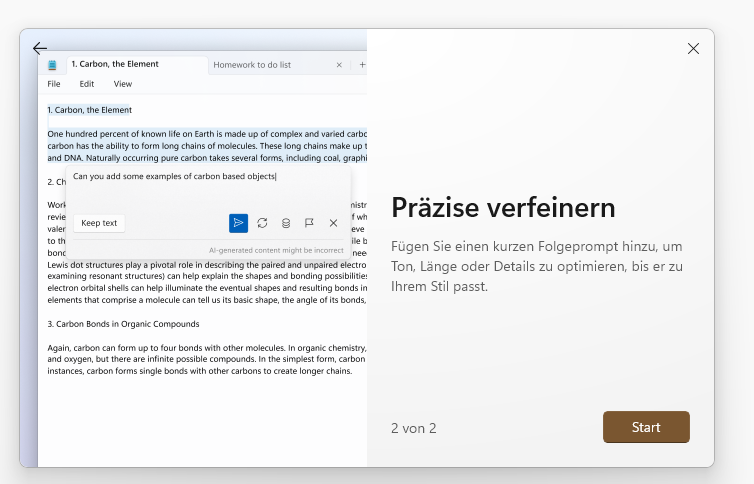Click the Notepad app icon
754x484 pixels.
[x=53, y=65]
